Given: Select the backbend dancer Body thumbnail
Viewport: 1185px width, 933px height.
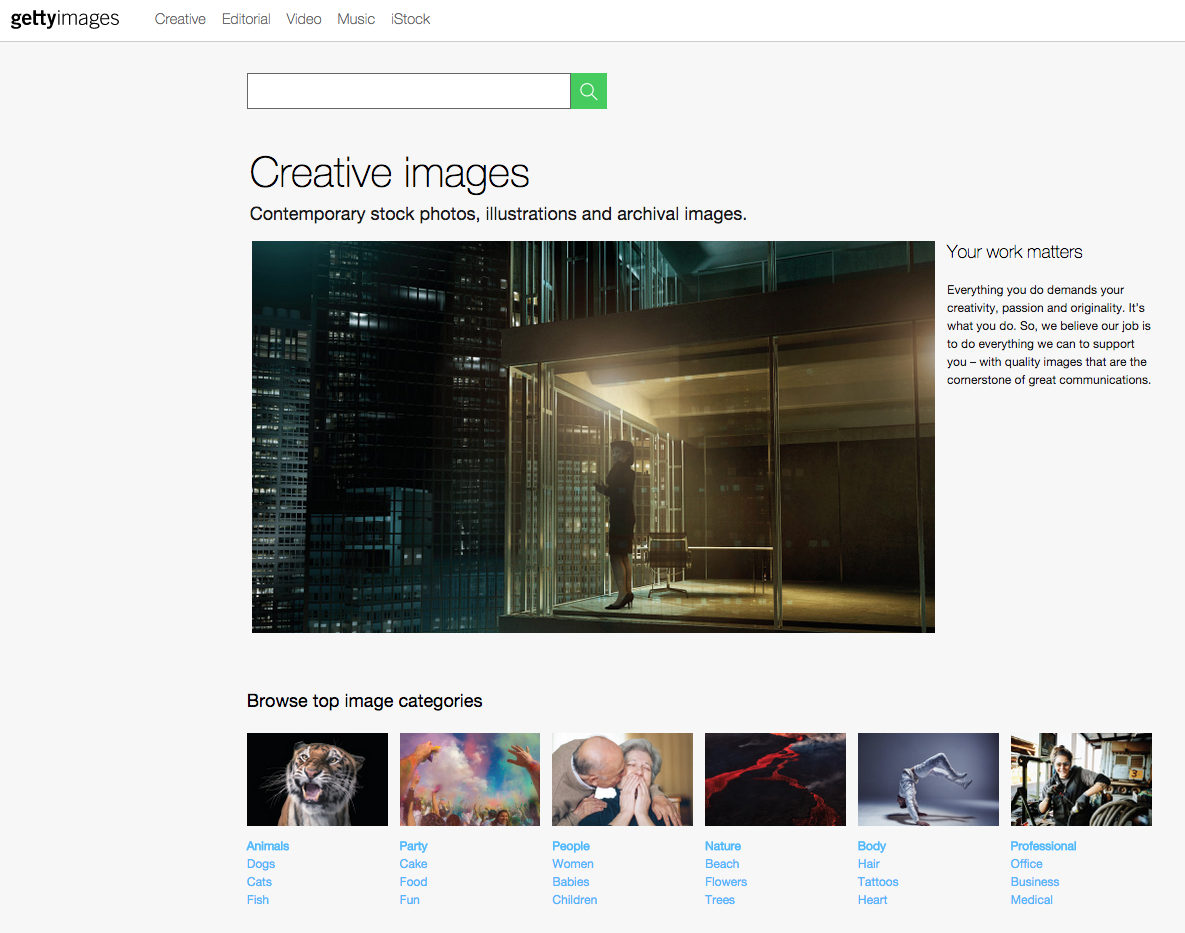Looking at the screenshot, I should (928, 779).
